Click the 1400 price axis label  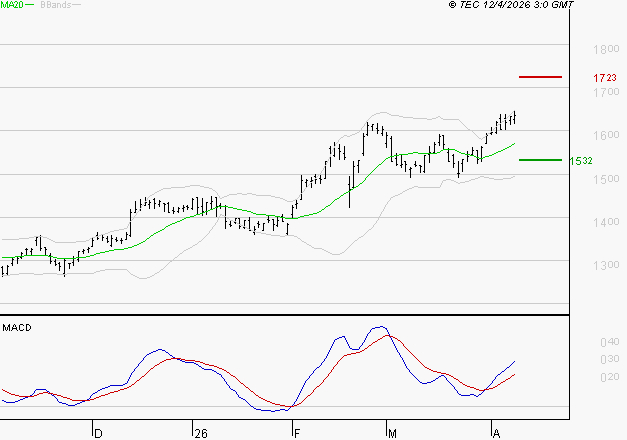[606, 222]
